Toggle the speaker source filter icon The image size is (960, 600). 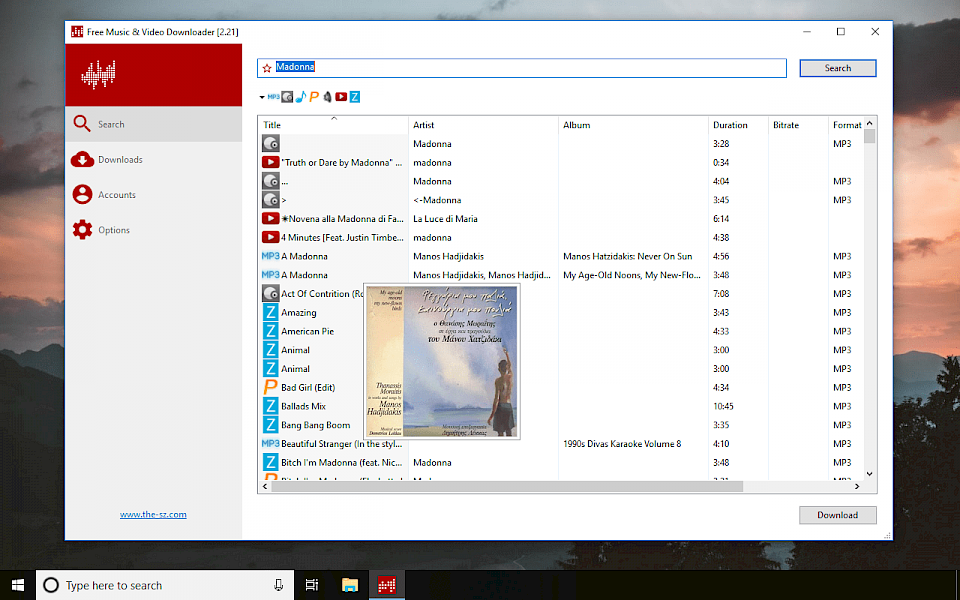328,97
